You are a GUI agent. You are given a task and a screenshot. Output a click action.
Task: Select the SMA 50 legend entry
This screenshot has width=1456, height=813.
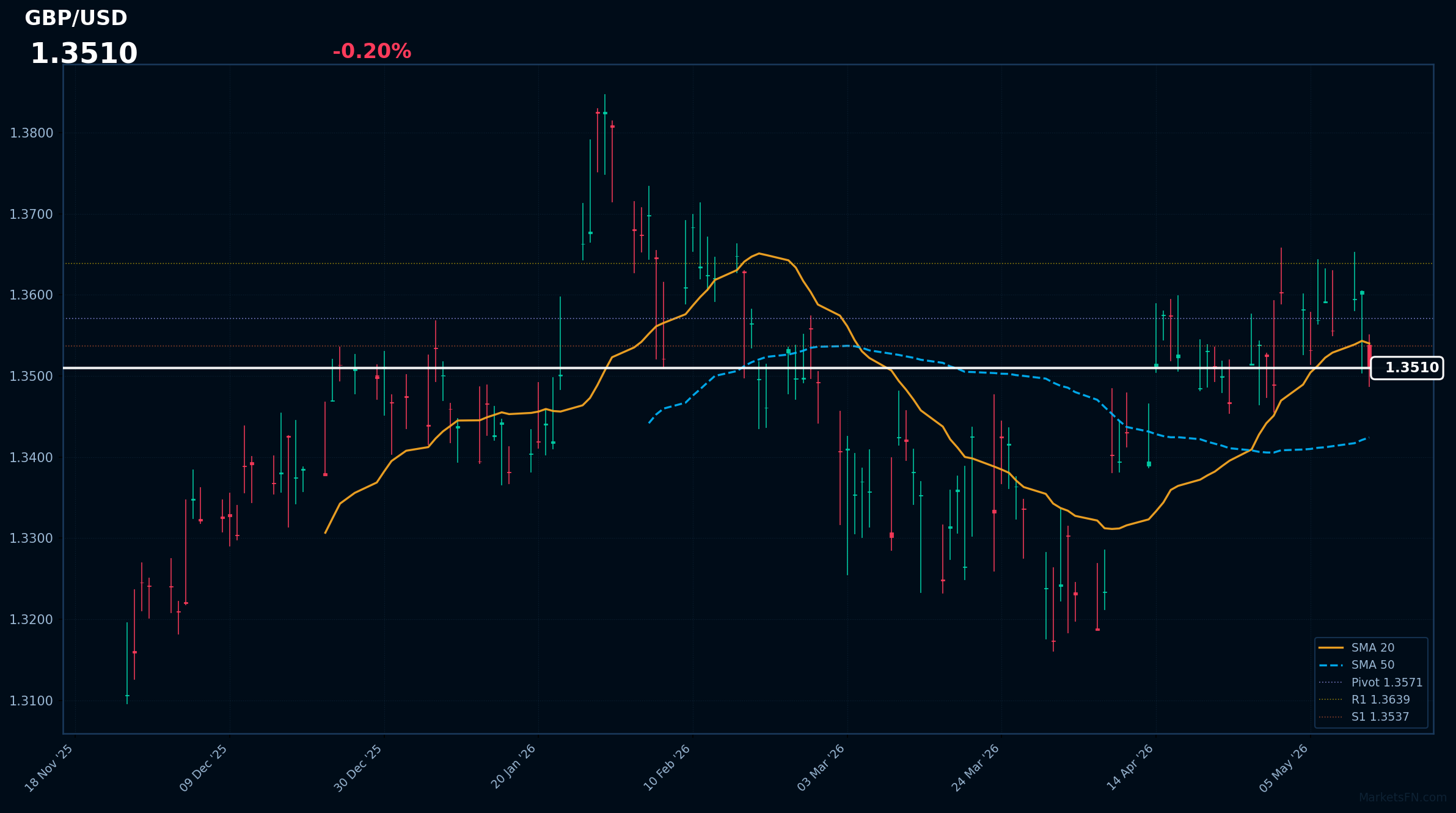(x=1356, y=665)
